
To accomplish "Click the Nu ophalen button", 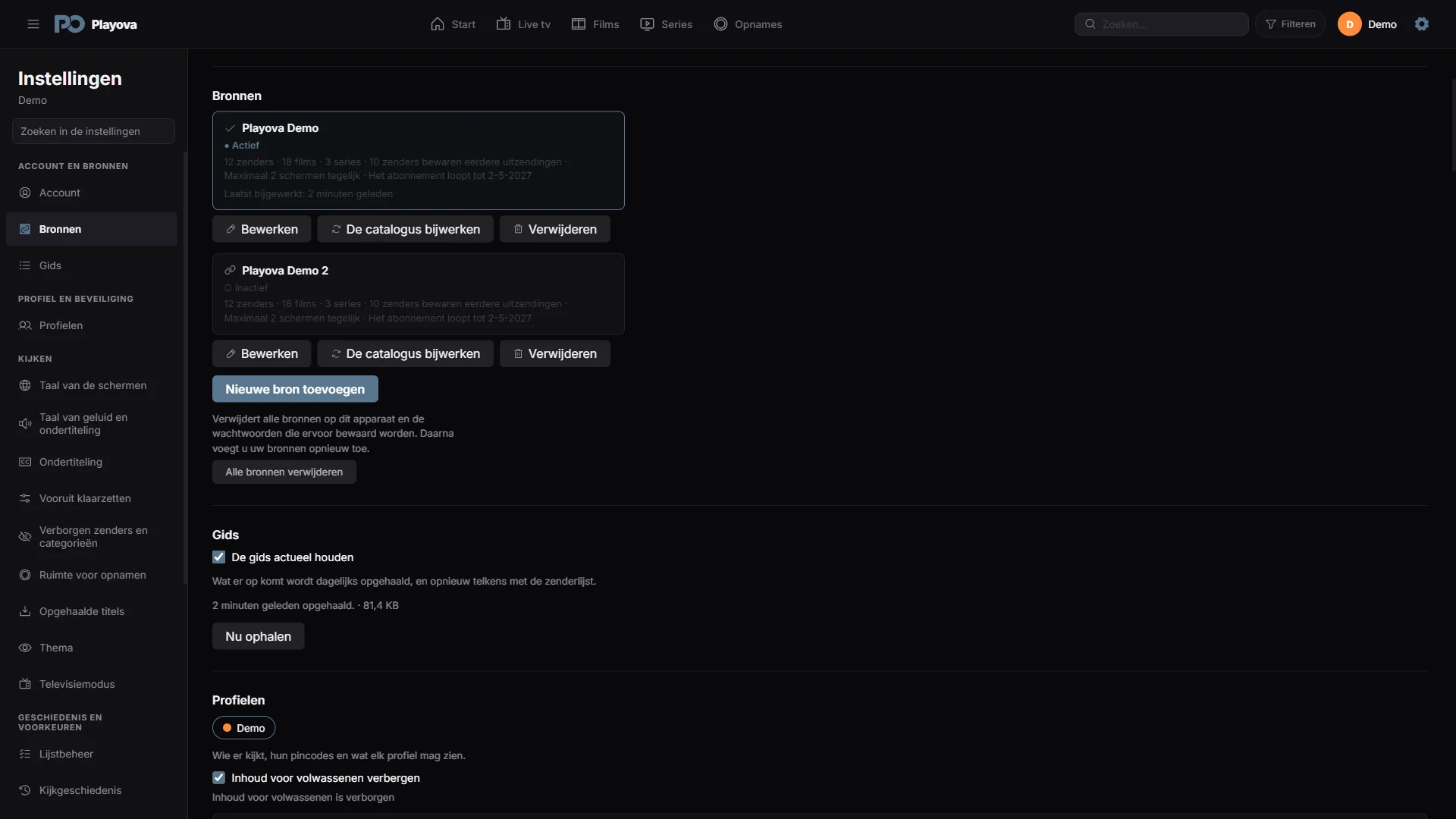I will click(258, 636).
